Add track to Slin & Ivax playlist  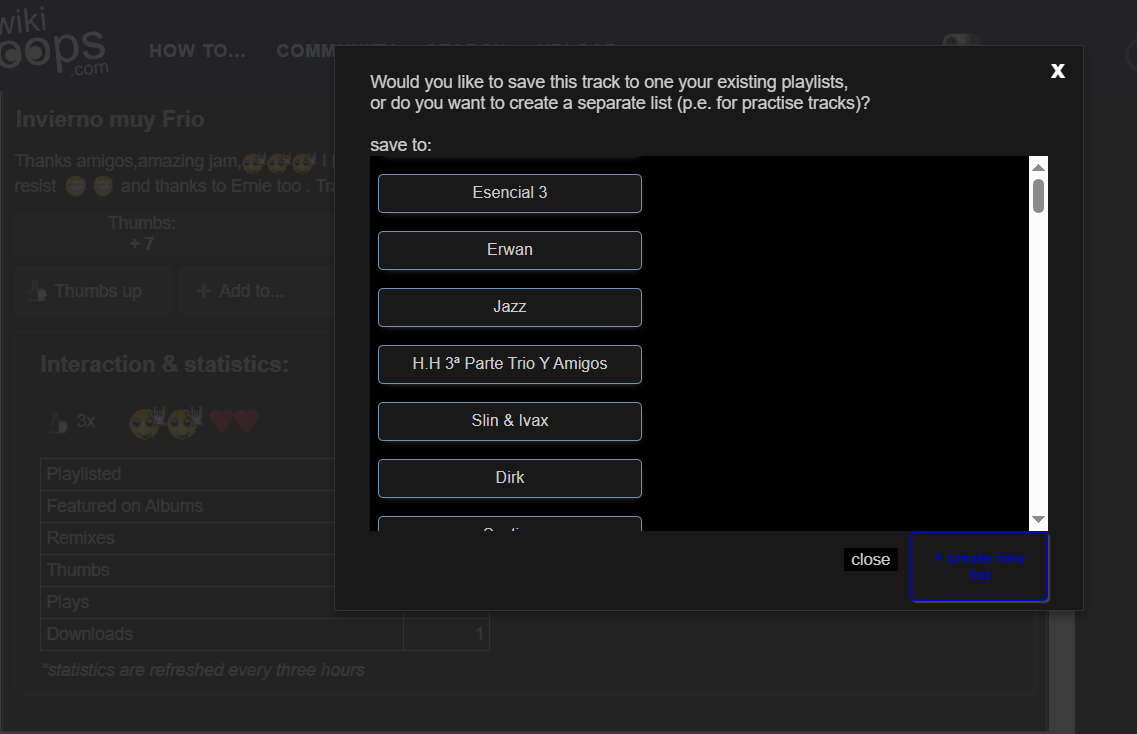[509, 421]
